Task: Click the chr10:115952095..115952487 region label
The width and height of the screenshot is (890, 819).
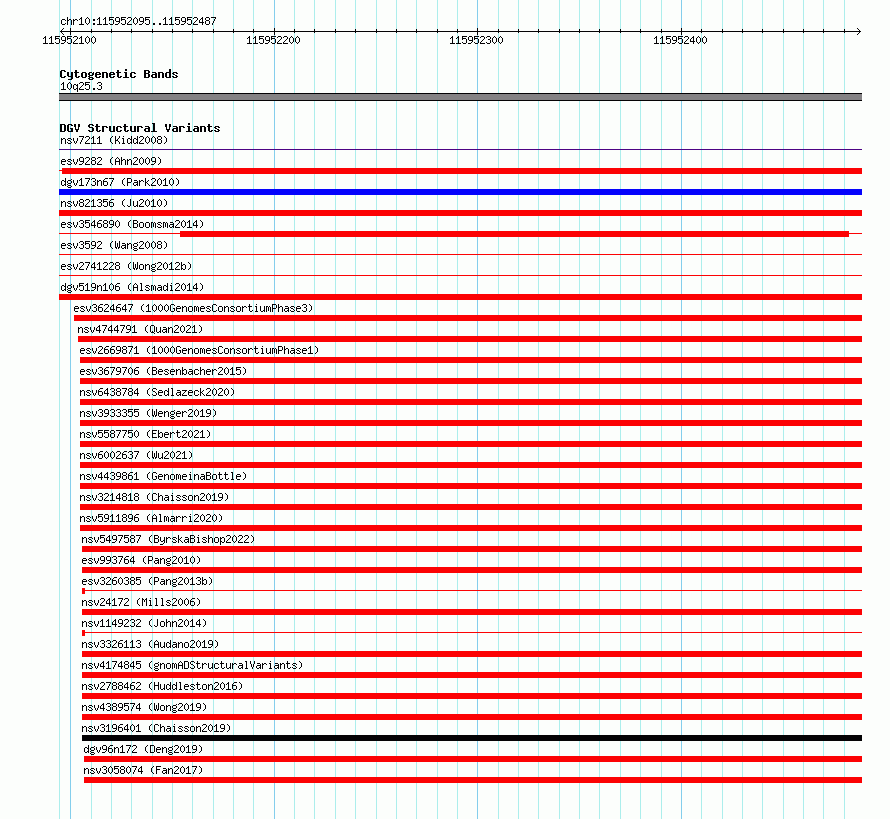Action: (138, 22)
